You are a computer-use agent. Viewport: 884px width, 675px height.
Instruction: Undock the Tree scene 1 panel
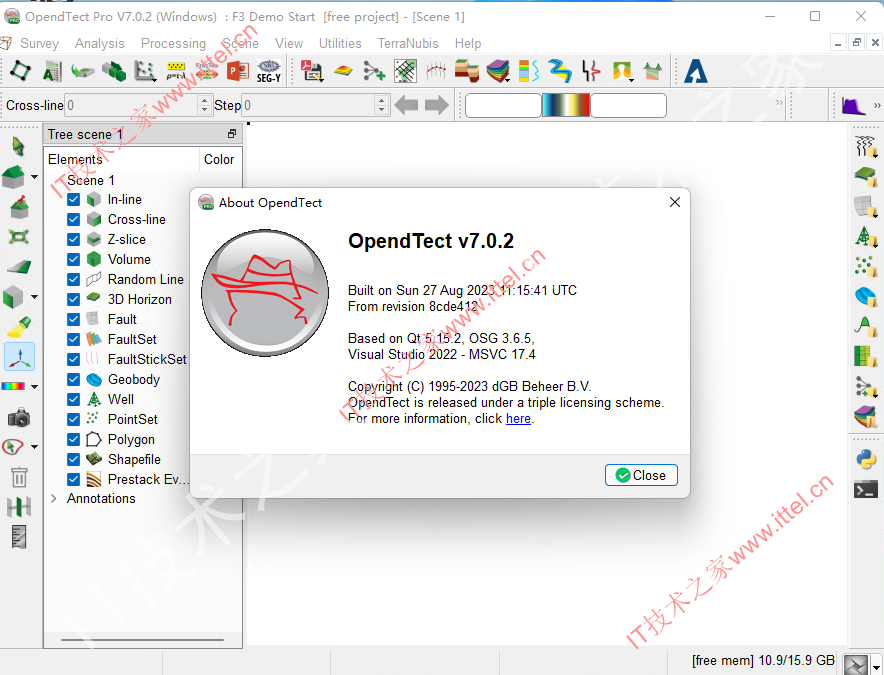click(232, 134)
